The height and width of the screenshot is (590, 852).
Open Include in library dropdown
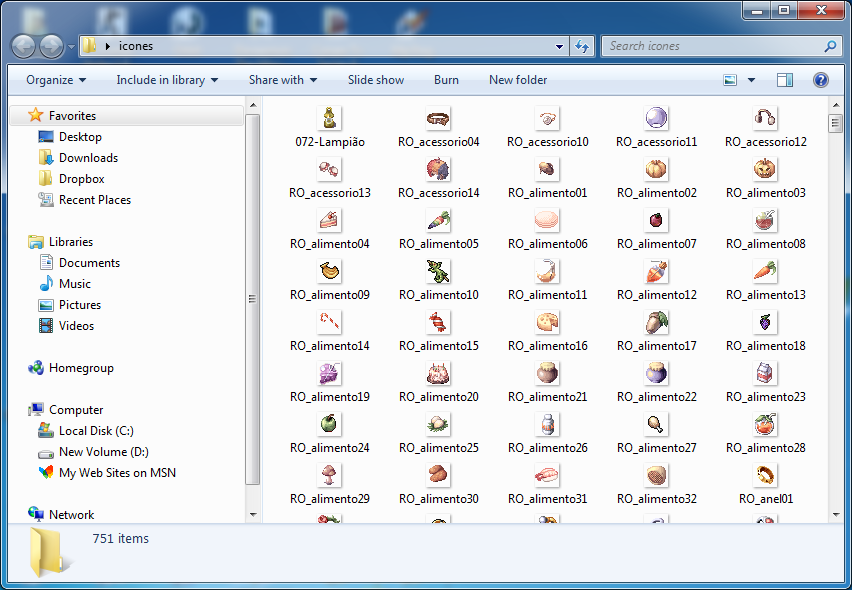point(167,80)
